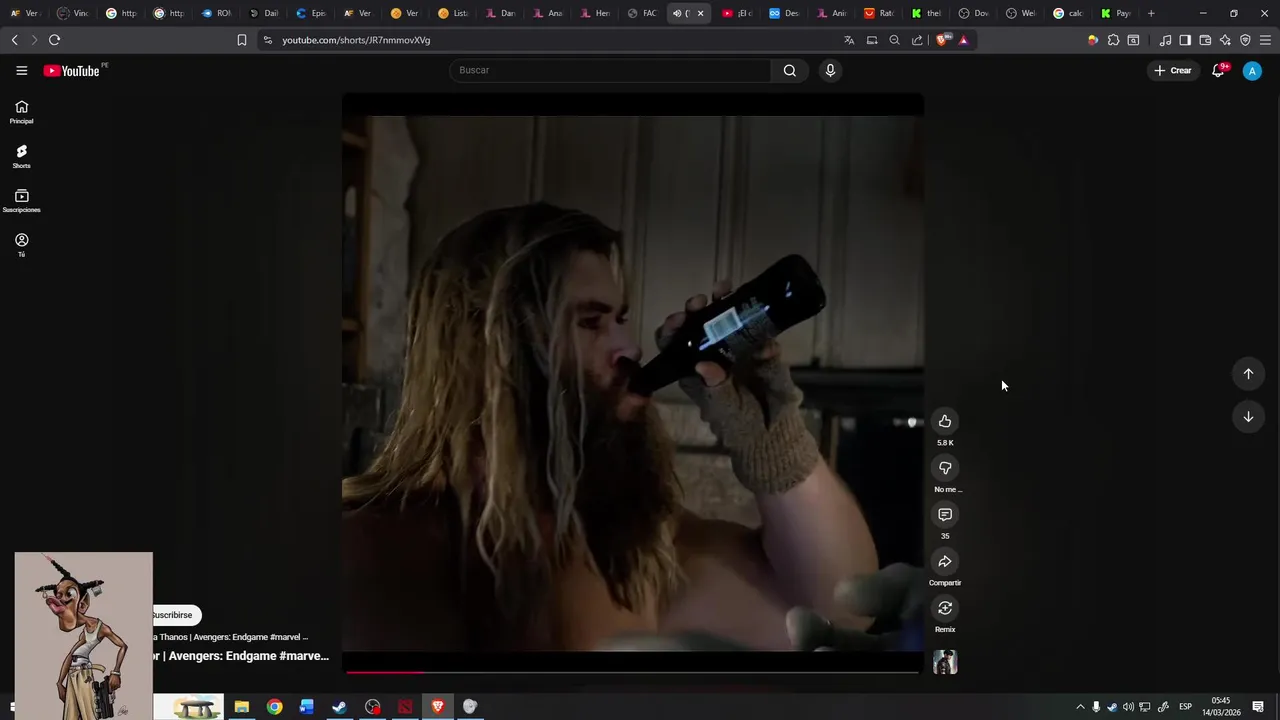1280x720 pixels.
Task: Bookmark this page with bookmark icon
Action: pyautogui.click(x=242, y=40)
